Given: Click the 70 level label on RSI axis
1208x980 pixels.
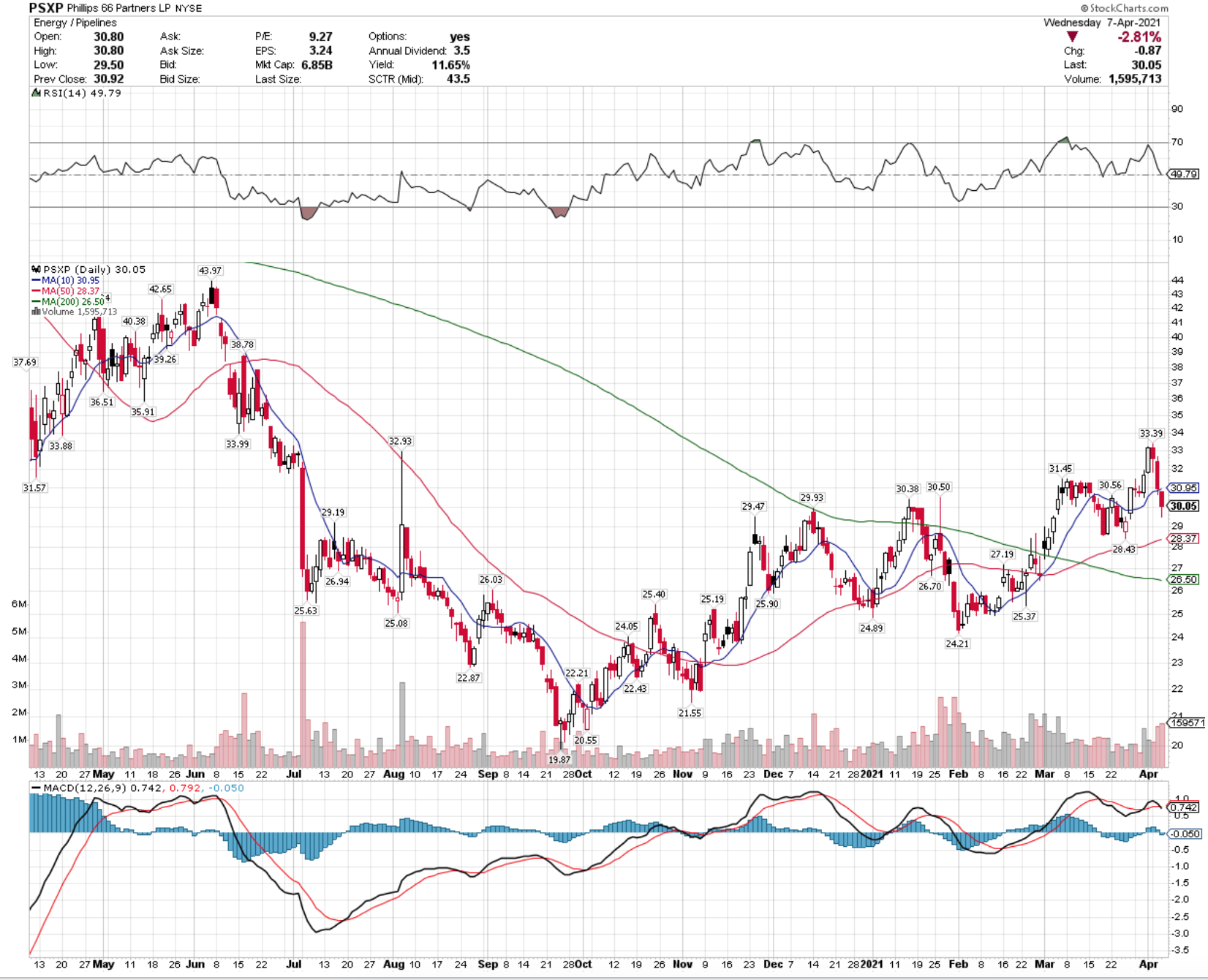Looking at the screenshot, I should 1177,142.
